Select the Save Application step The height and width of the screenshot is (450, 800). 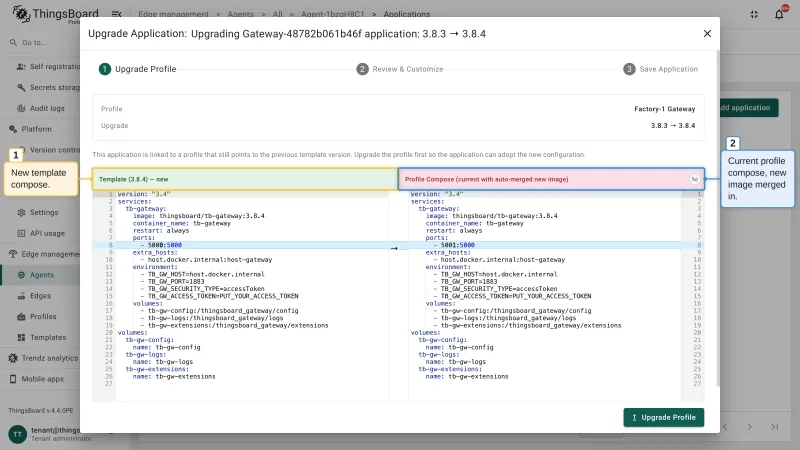660,69
